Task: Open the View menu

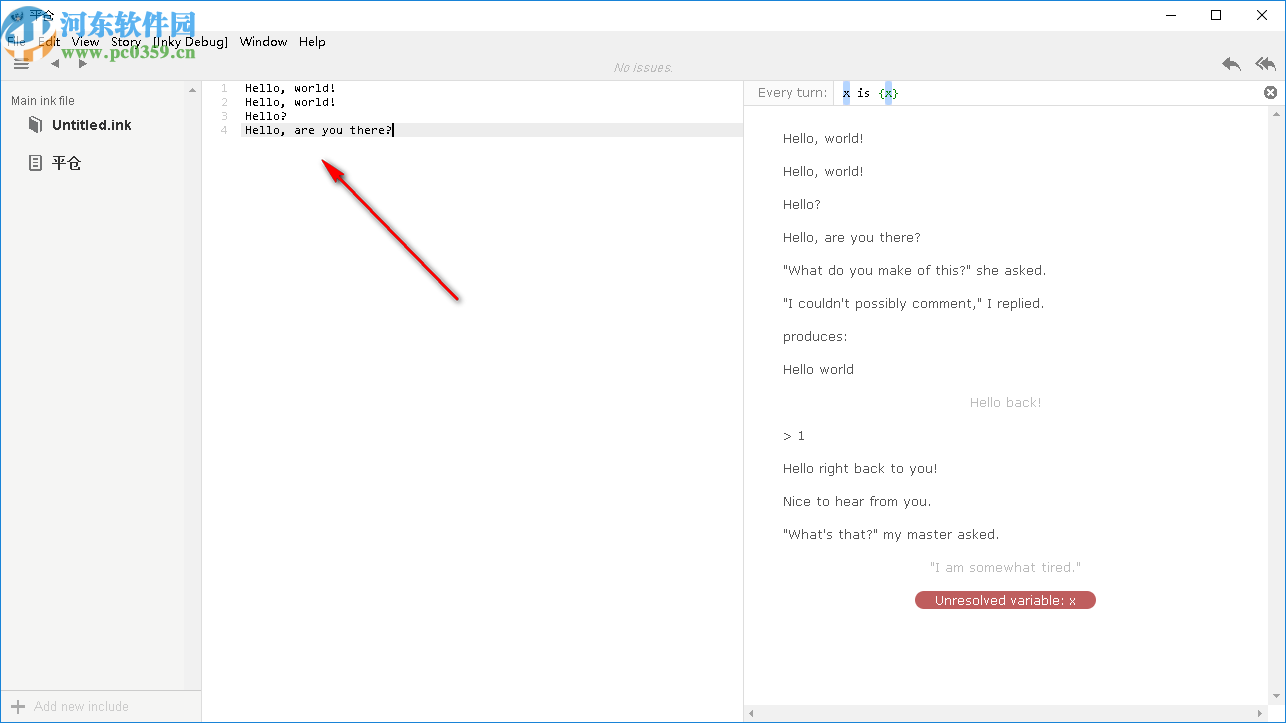Action: (x=86, y=42)
